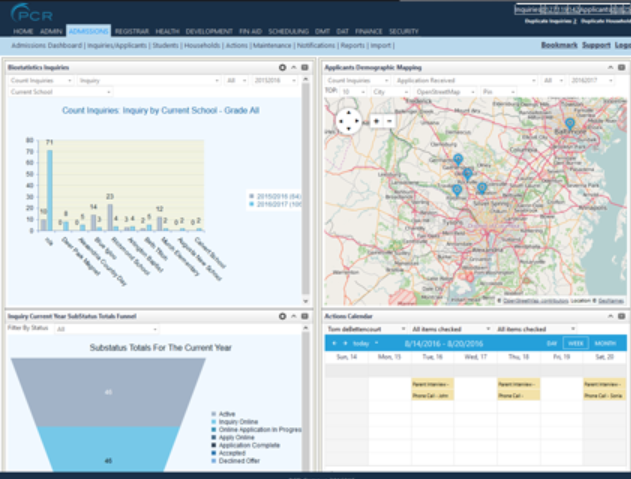Open Saturday 20 Phone Call event

tap(605, 396)
